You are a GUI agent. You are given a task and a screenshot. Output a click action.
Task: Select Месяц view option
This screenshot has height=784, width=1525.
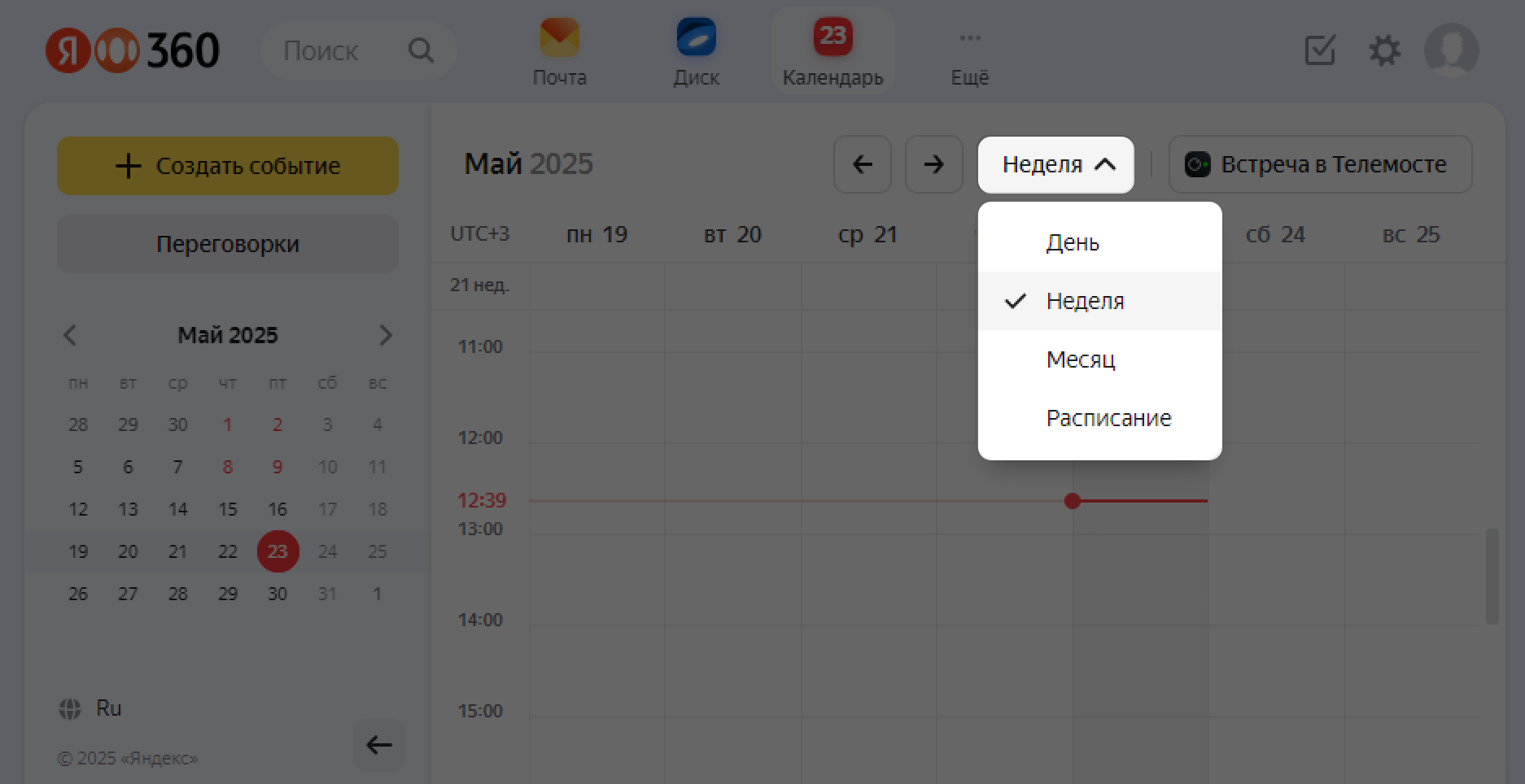(x=1081, y=359)
